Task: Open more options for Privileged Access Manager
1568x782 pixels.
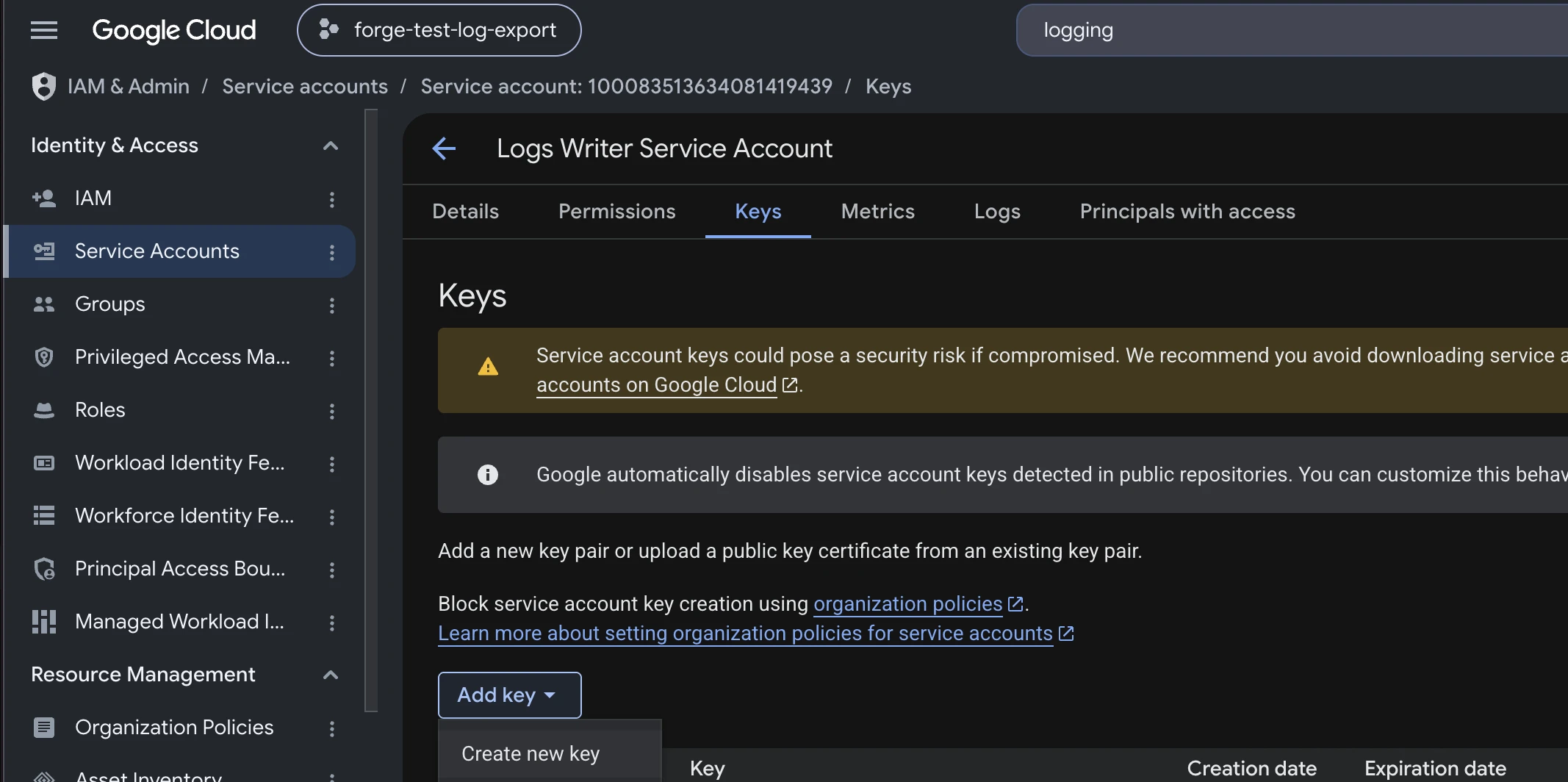Action: tap(332, 358)
